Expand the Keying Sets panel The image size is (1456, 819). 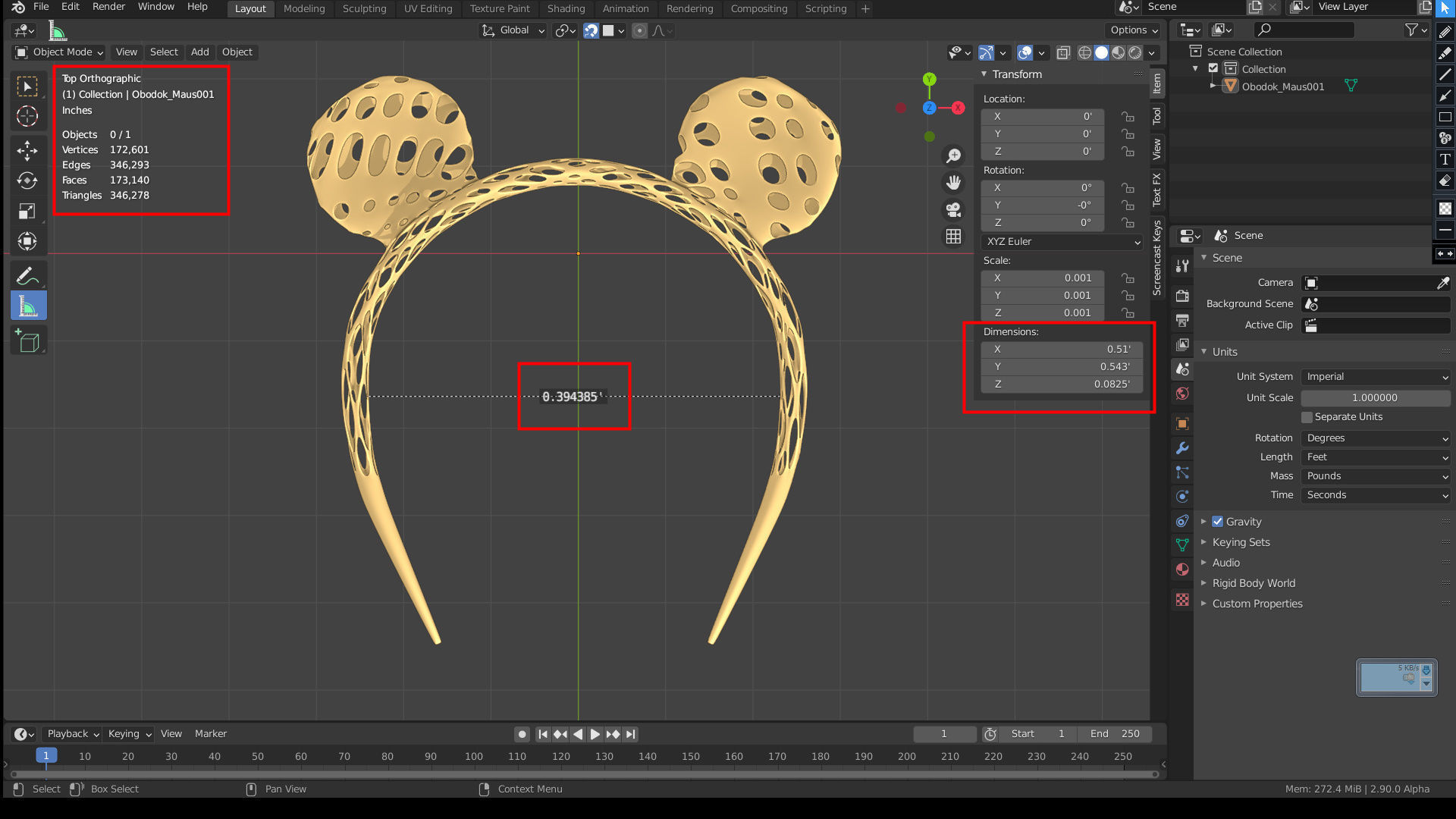point(1241,542)
